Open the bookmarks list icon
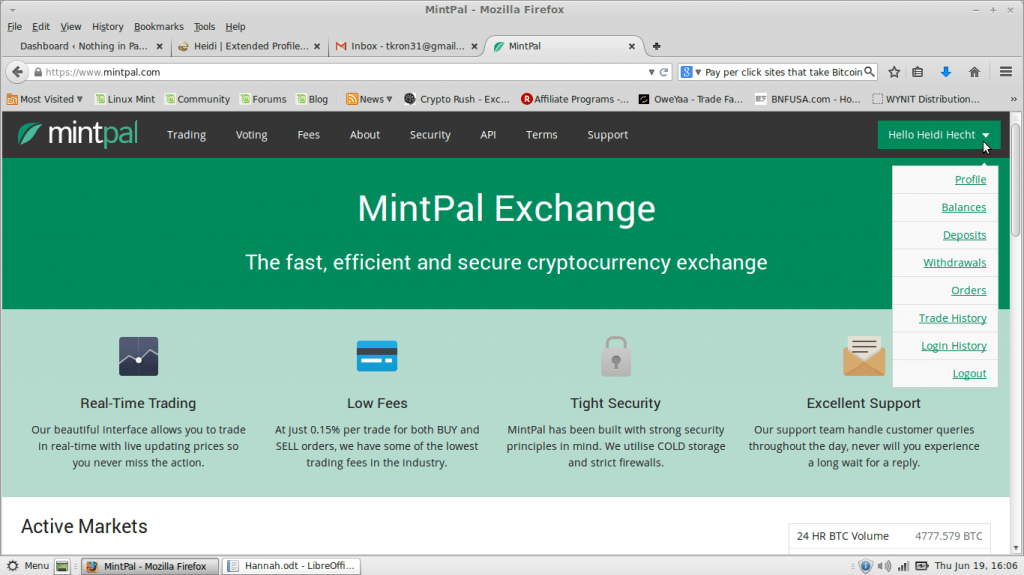 click(918, 72)
